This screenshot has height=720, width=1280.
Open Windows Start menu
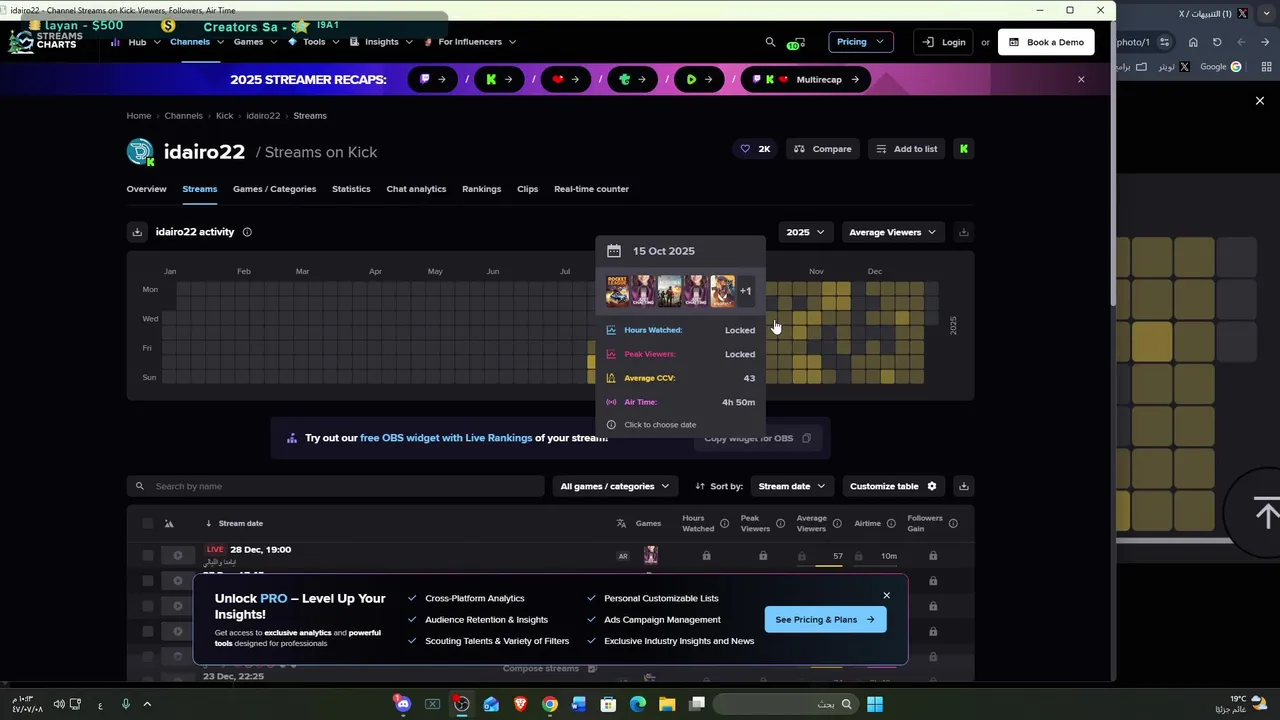875,704
